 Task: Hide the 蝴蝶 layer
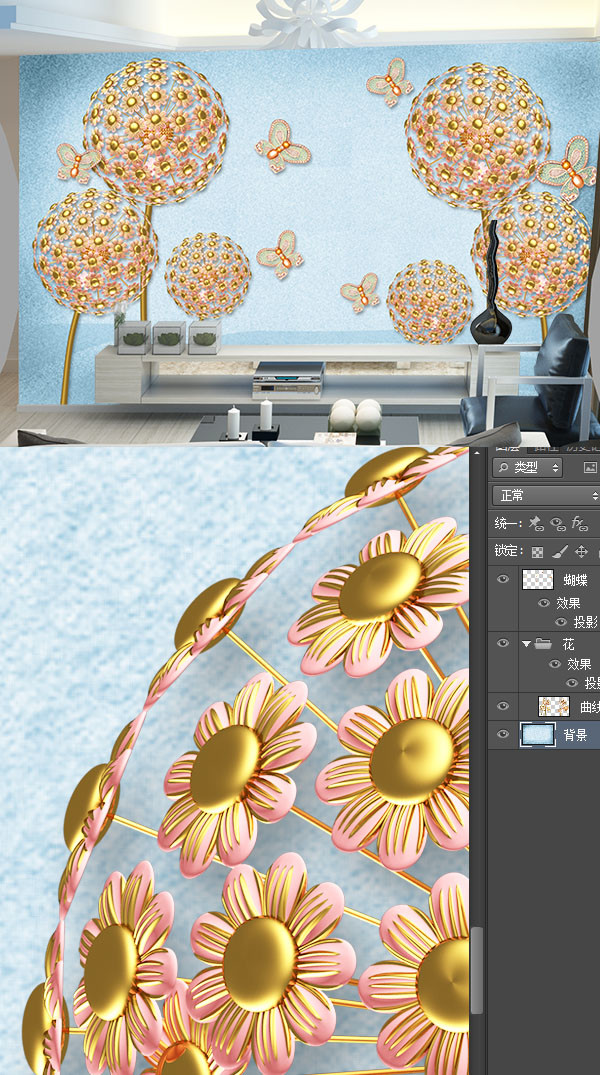pyautogui.click(x=503, y=579)
